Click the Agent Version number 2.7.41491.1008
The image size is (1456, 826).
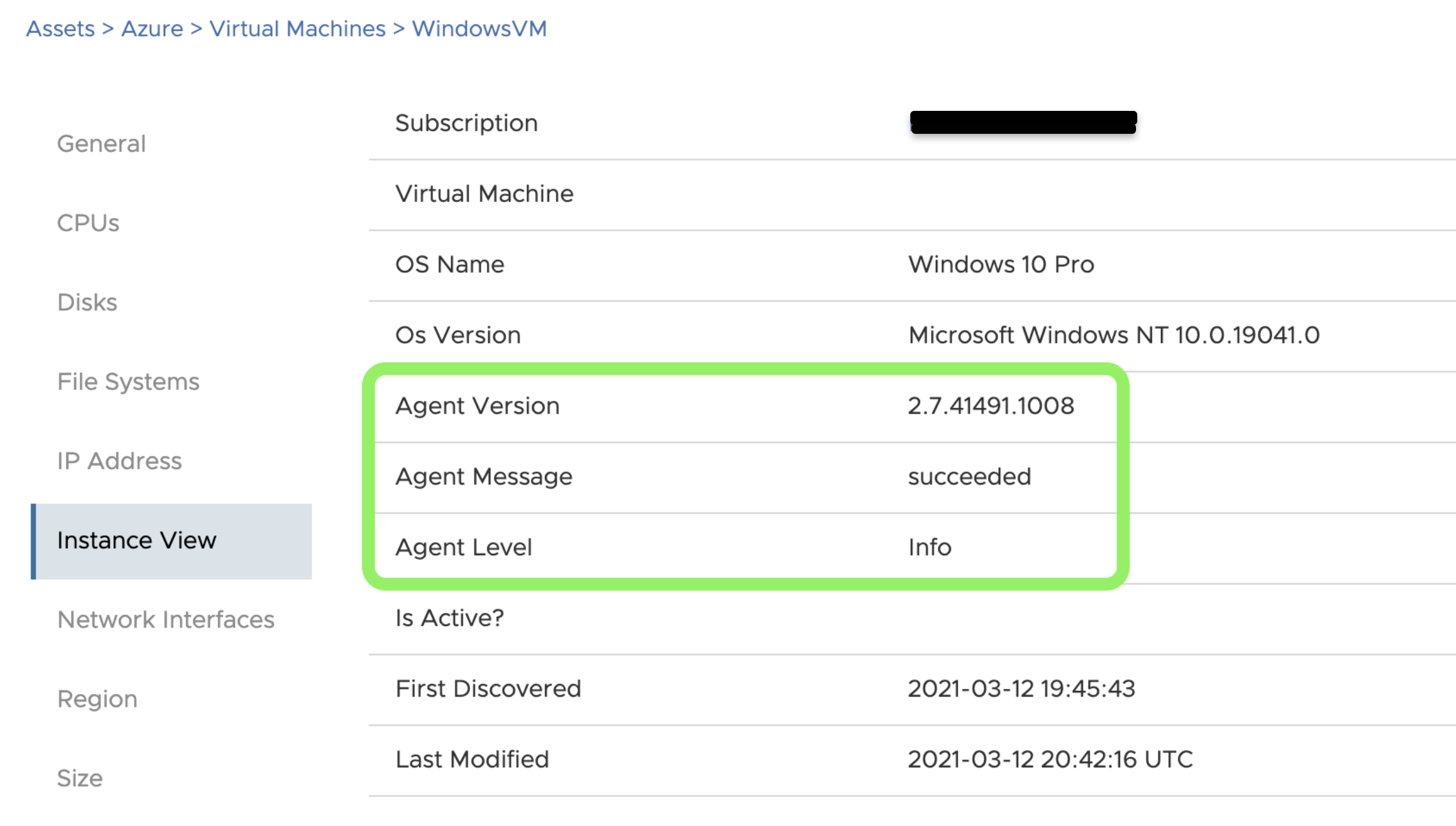click(x=991, y=406)
